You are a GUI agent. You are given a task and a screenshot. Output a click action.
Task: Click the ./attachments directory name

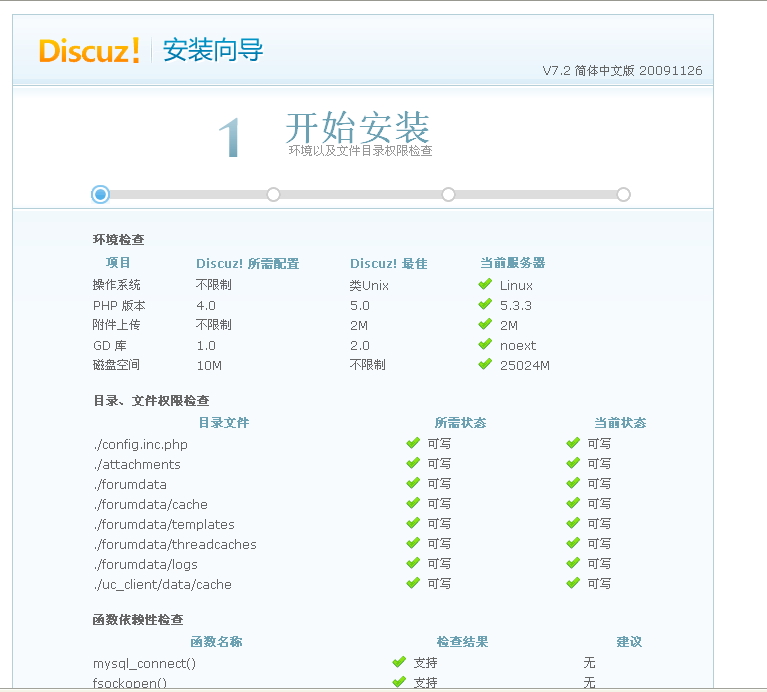[137, 464]
